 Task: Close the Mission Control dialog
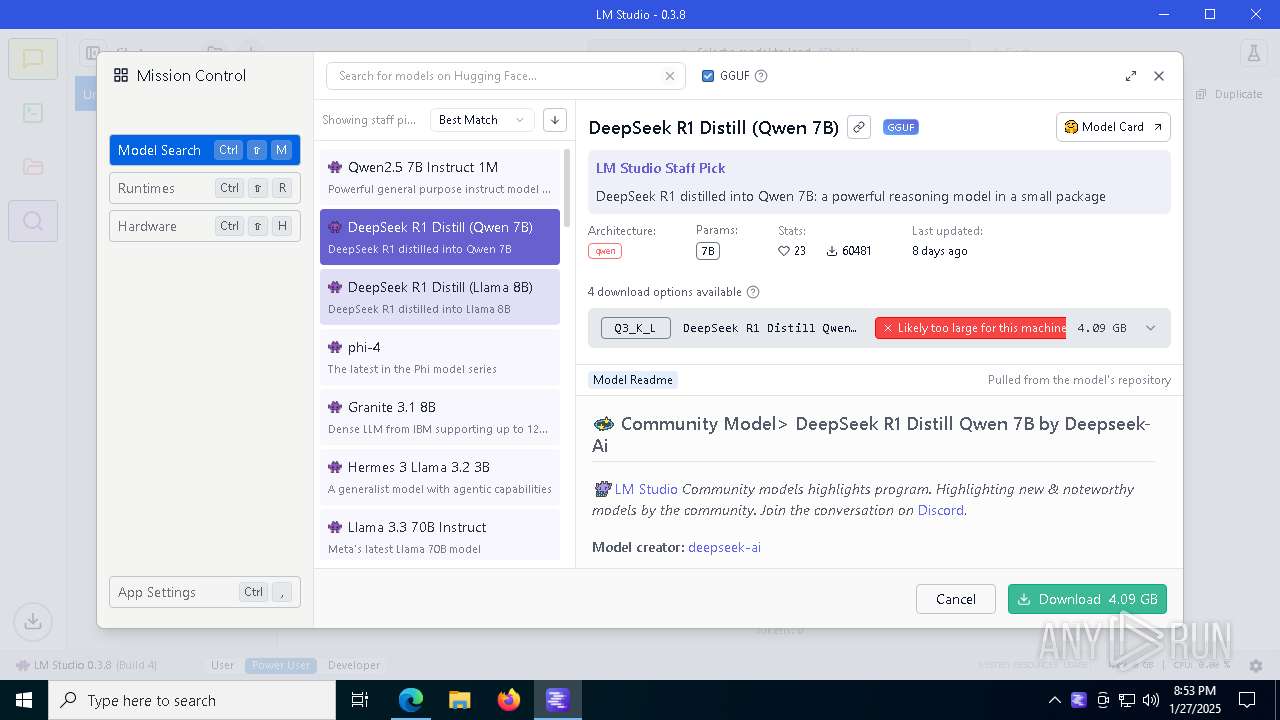[1159, 76]
